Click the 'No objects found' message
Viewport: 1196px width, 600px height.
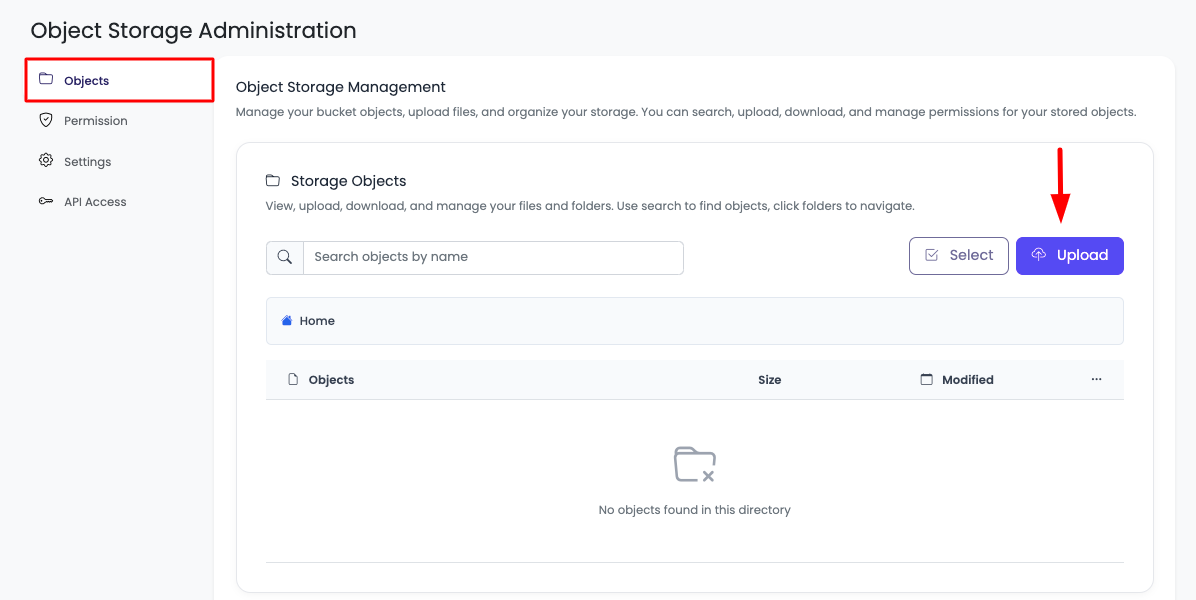tap(694, 510)
